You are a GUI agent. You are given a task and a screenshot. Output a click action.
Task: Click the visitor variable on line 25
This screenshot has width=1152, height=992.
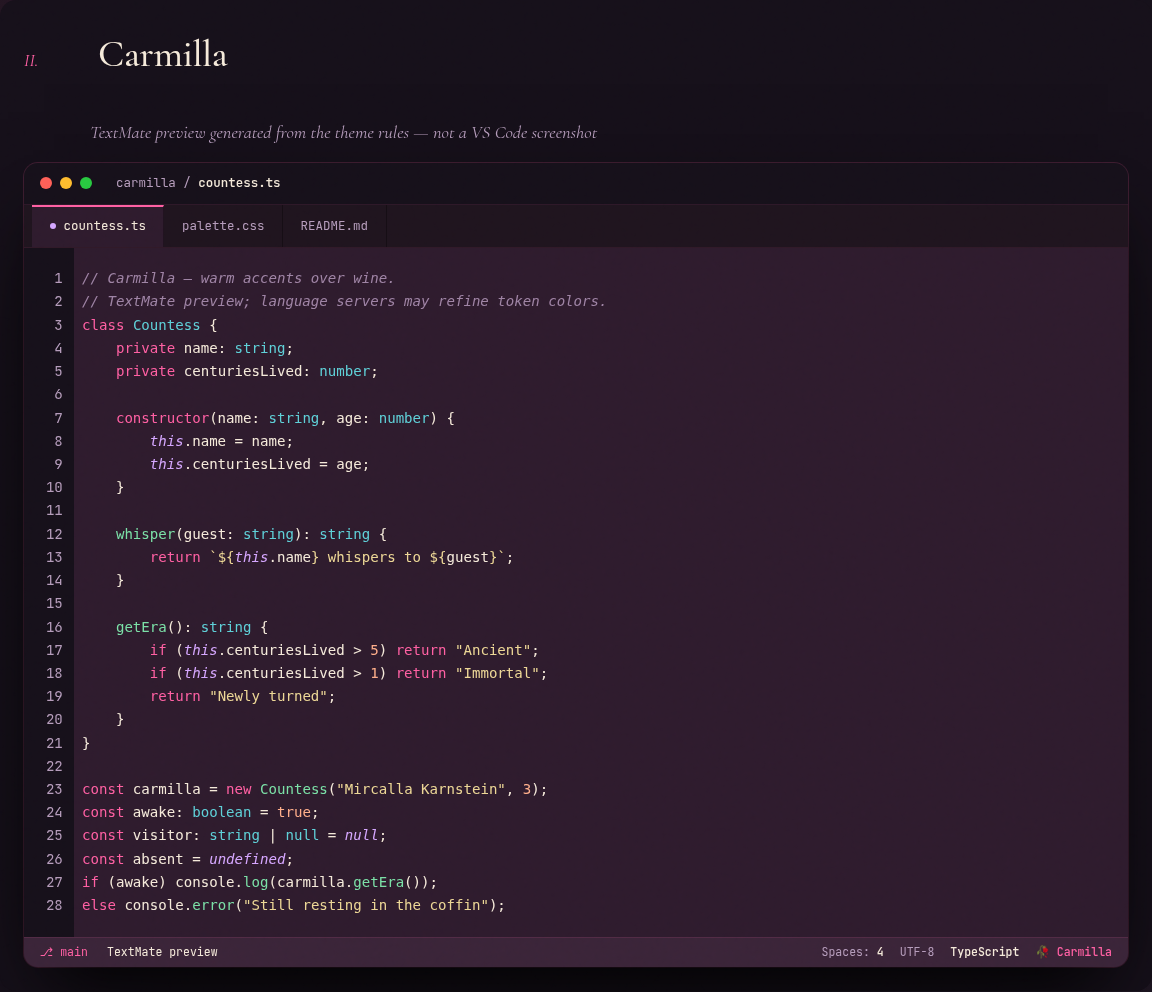pos(162,835)
